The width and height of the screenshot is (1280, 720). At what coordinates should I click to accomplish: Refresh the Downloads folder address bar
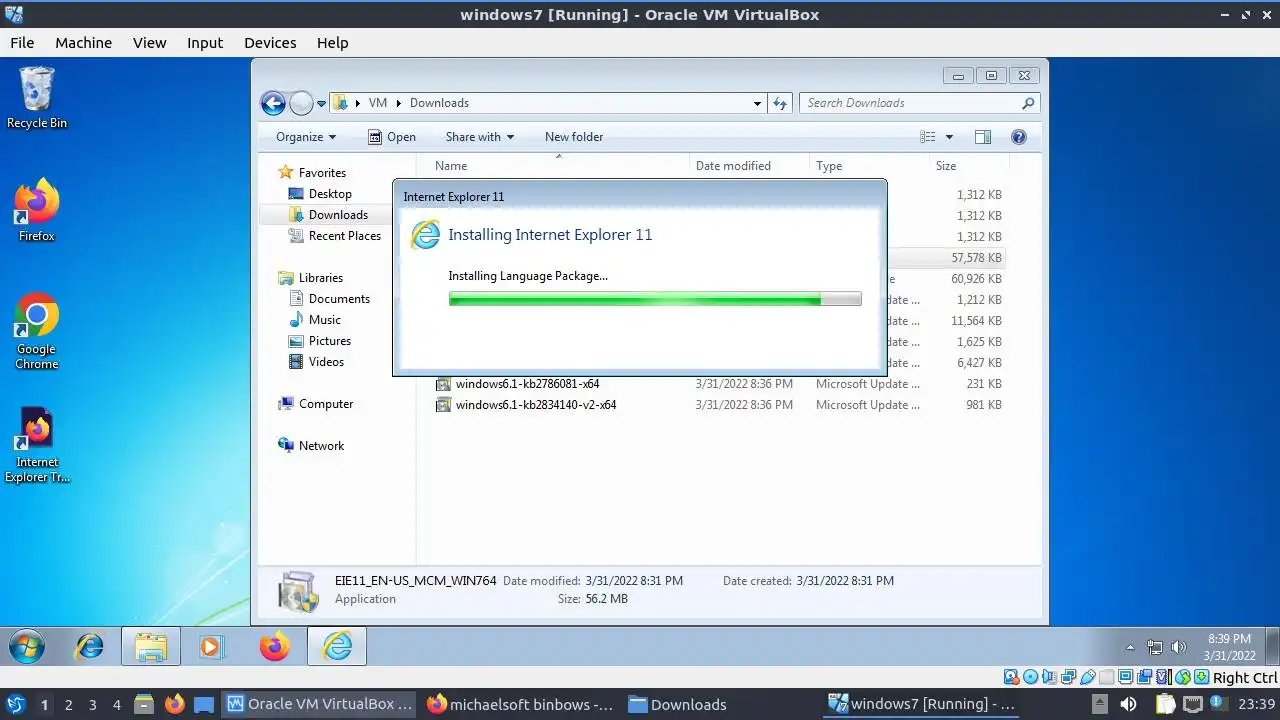coord(781,103)
